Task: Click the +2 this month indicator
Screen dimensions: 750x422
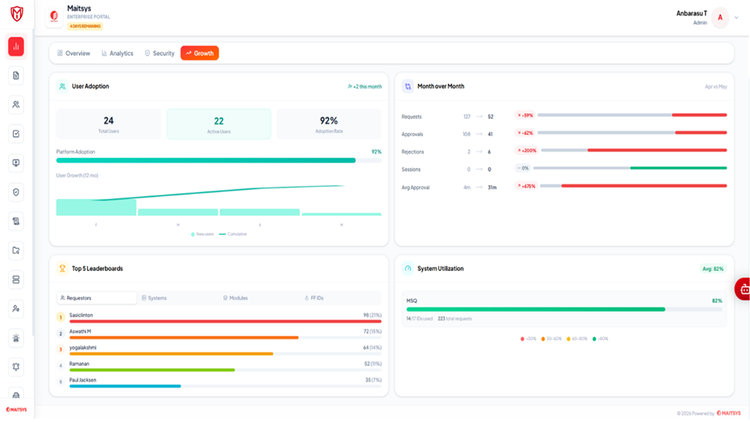Action: [364, 87]
